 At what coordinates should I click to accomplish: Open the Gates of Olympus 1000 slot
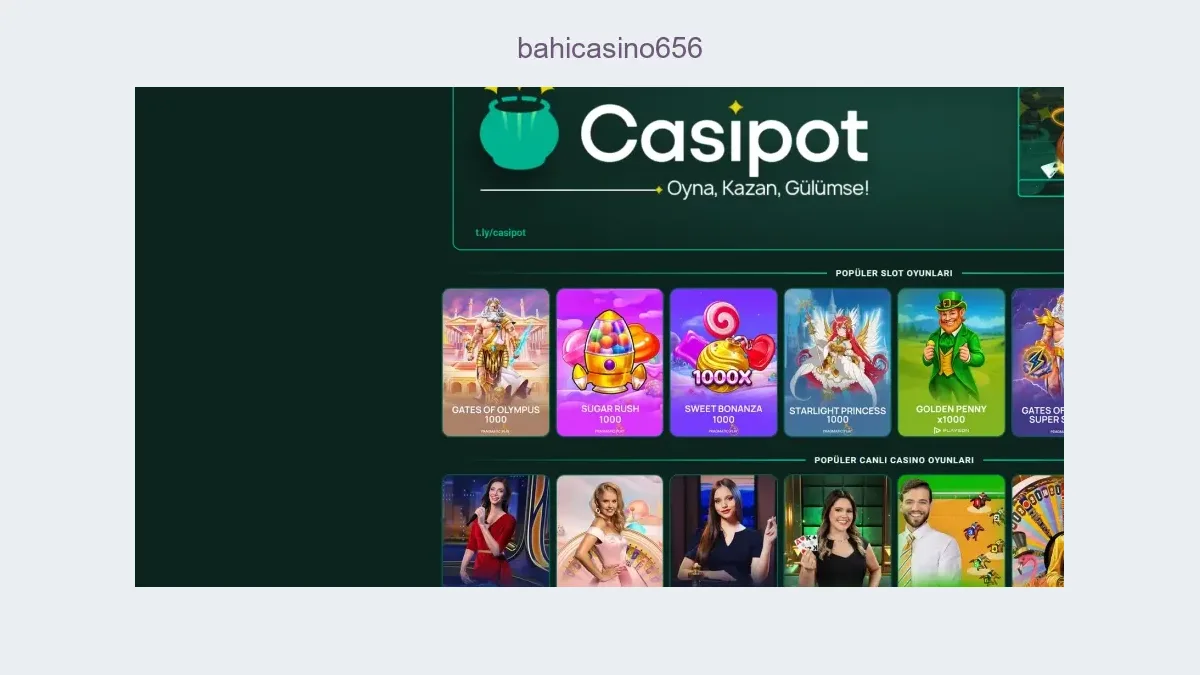point(496,362)
